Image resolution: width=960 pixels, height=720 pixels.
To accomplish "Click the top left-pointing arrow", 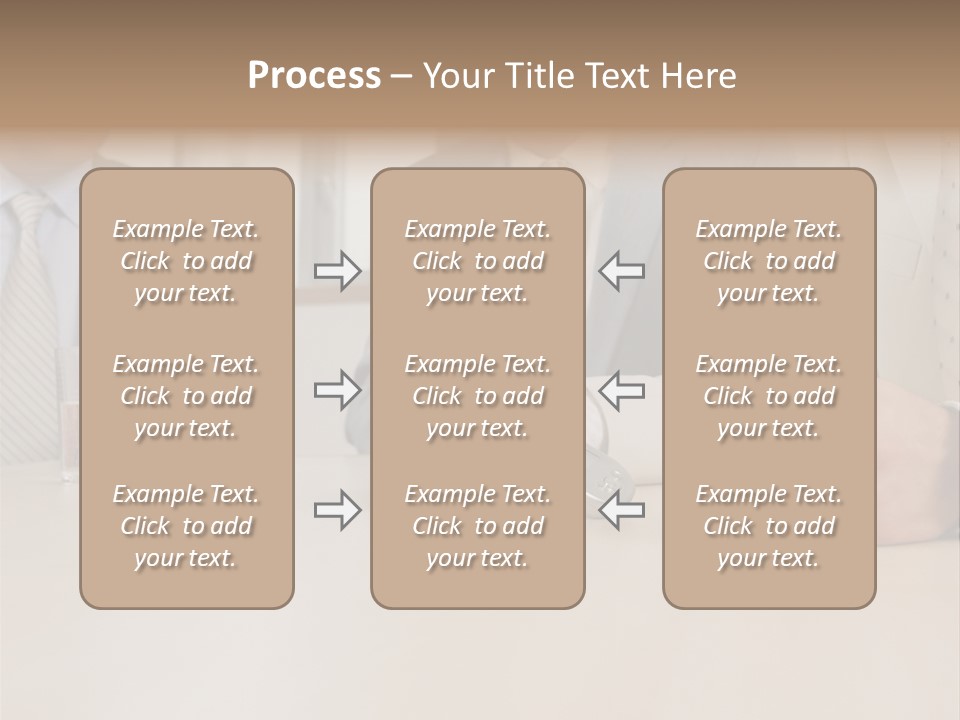I will (x=621, y=271).
